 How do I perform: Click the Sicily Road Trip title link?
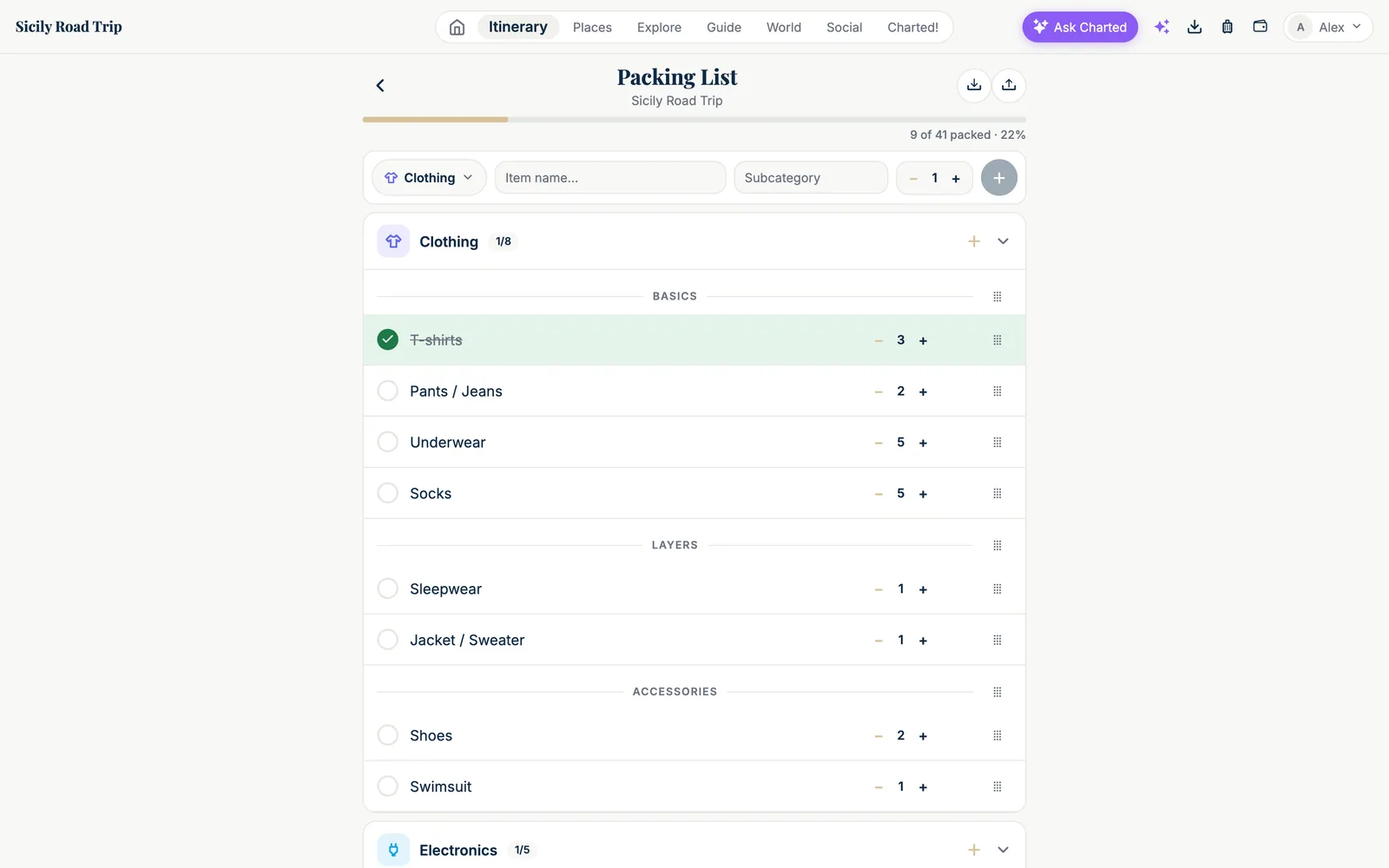click(x=69, y=27)
